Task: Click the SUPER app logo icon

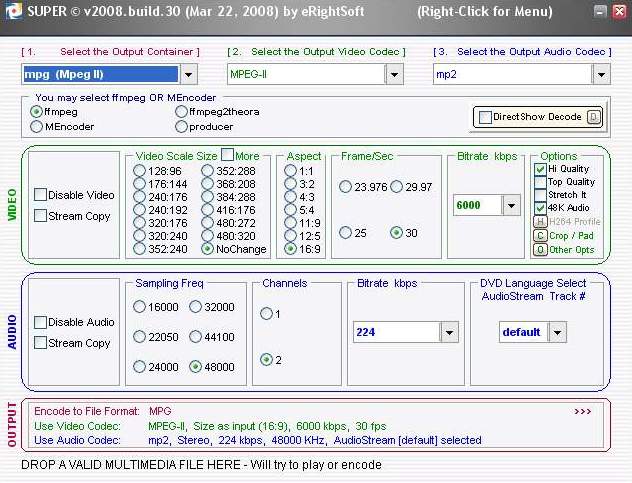Action: [12, 11]
